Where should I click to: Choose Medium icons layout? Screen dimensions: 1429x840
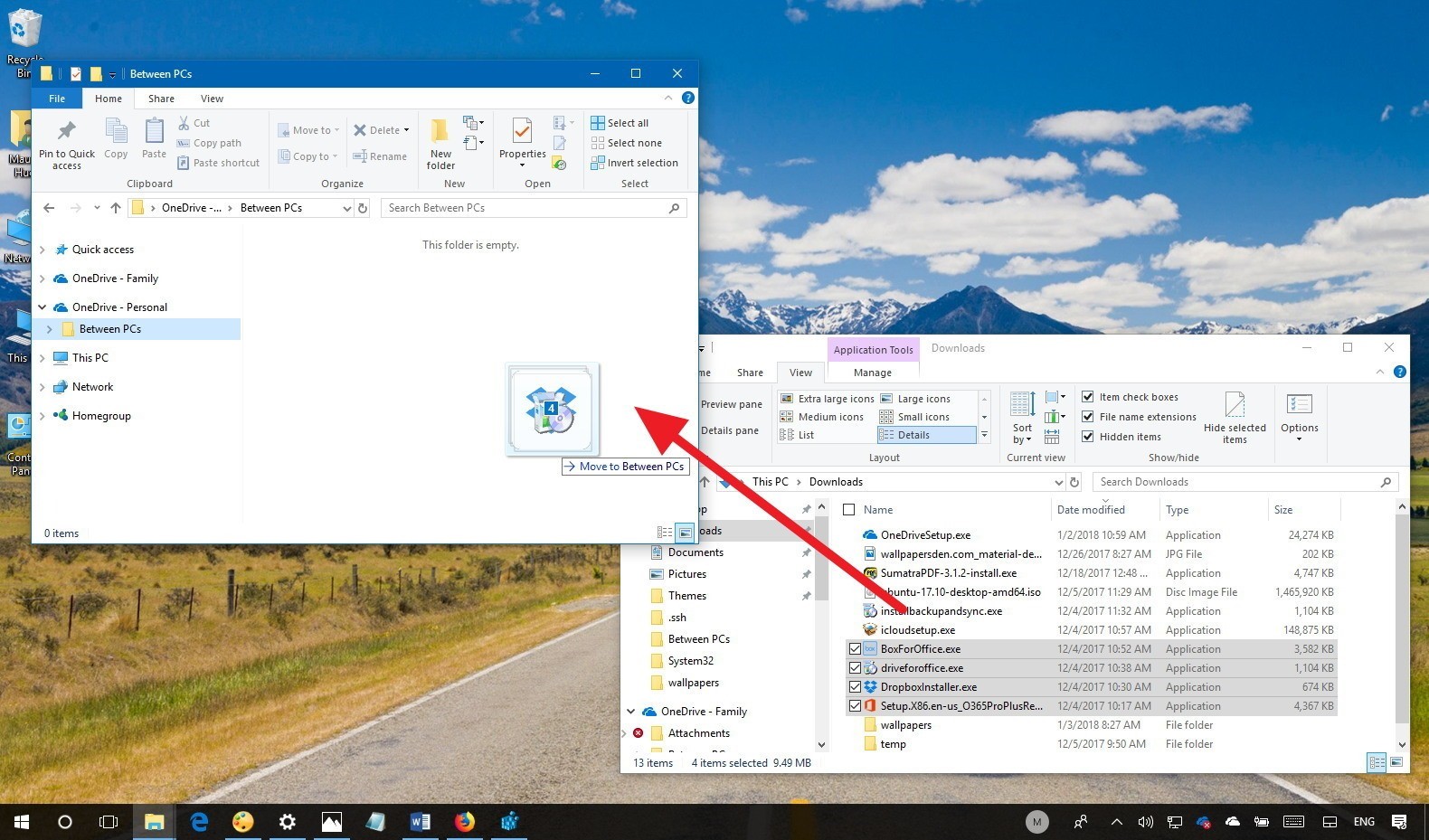[x=821, y=417]
